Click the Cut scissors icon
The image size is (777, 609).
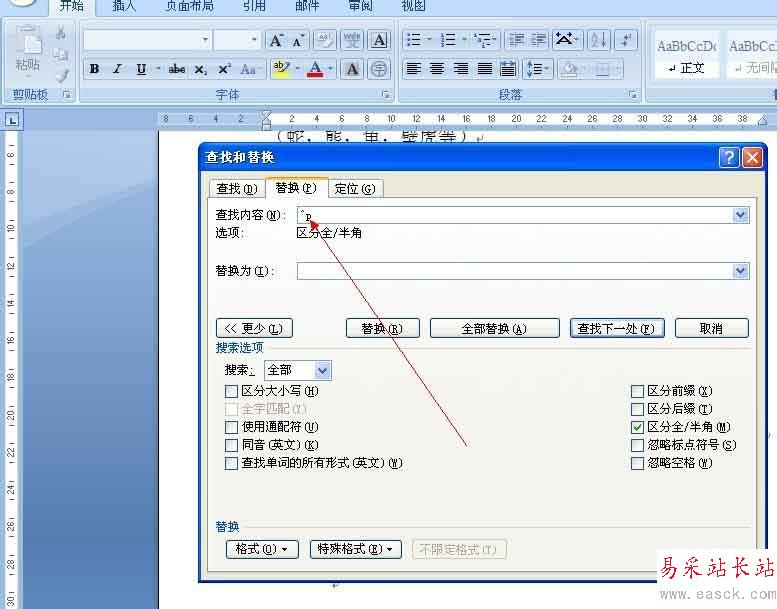60,33
